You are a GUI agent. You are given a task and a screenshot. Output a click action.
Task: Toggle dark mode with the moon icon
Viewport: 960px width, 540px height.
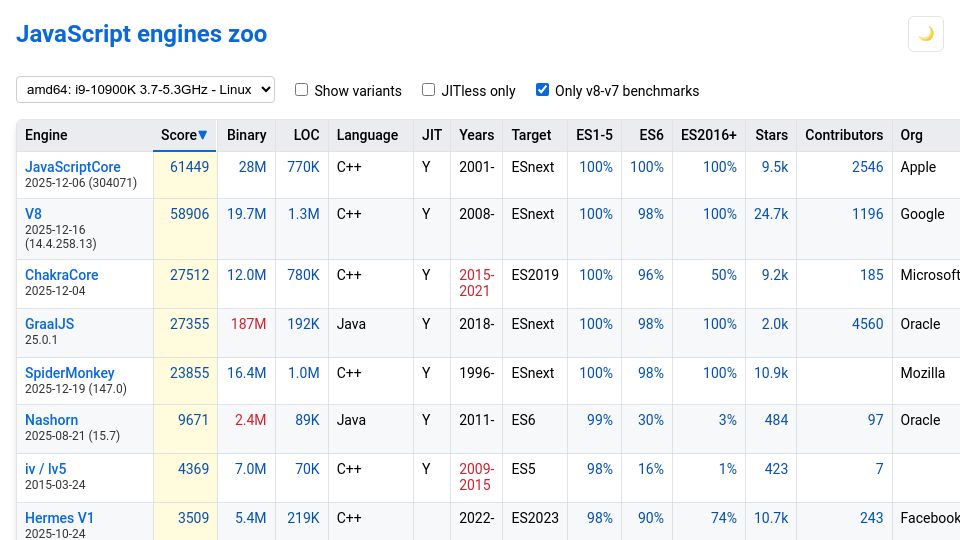coord(926,34)
